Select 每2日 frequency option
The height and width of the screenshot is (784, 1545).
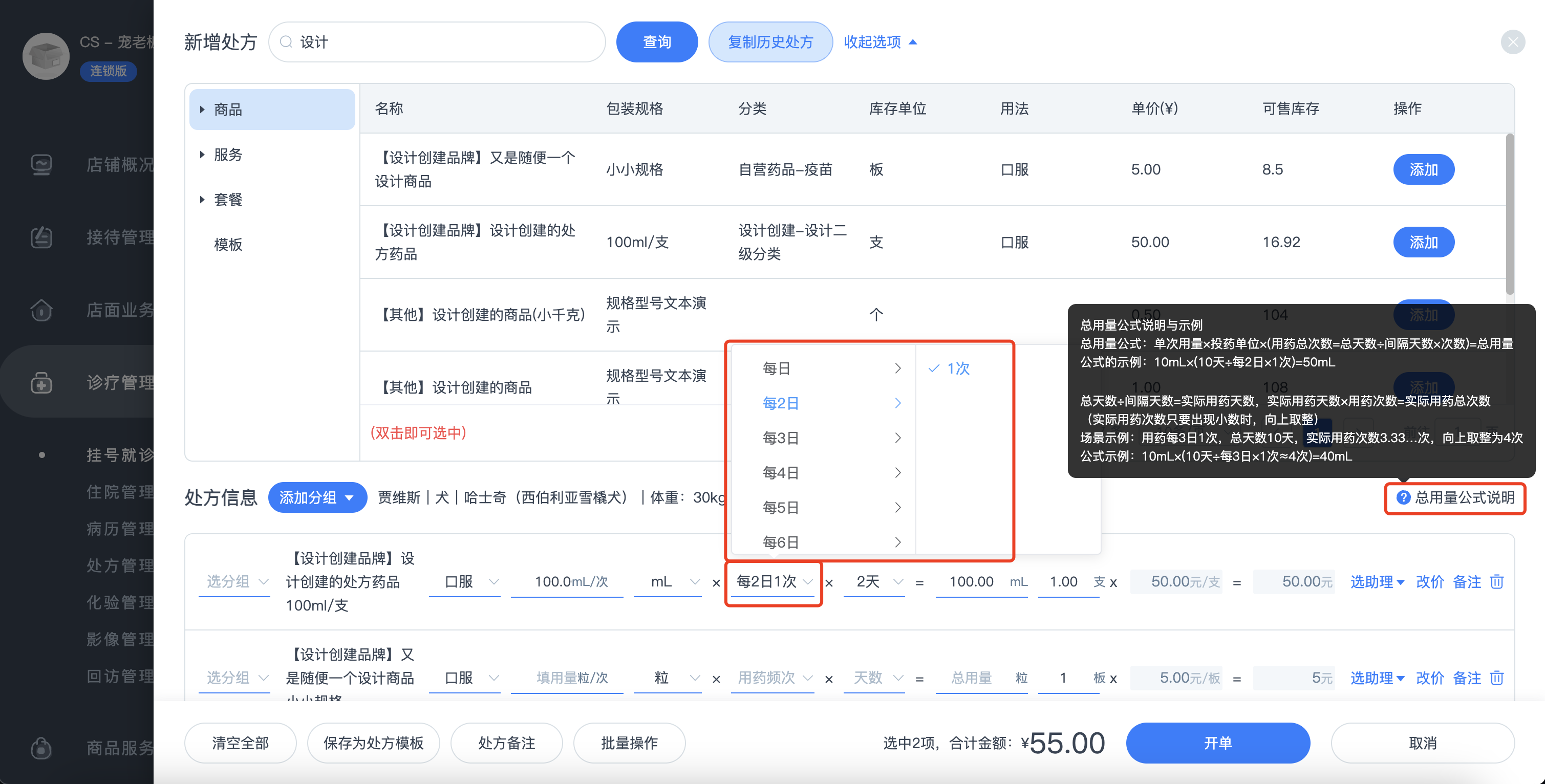tap(823, 403)
